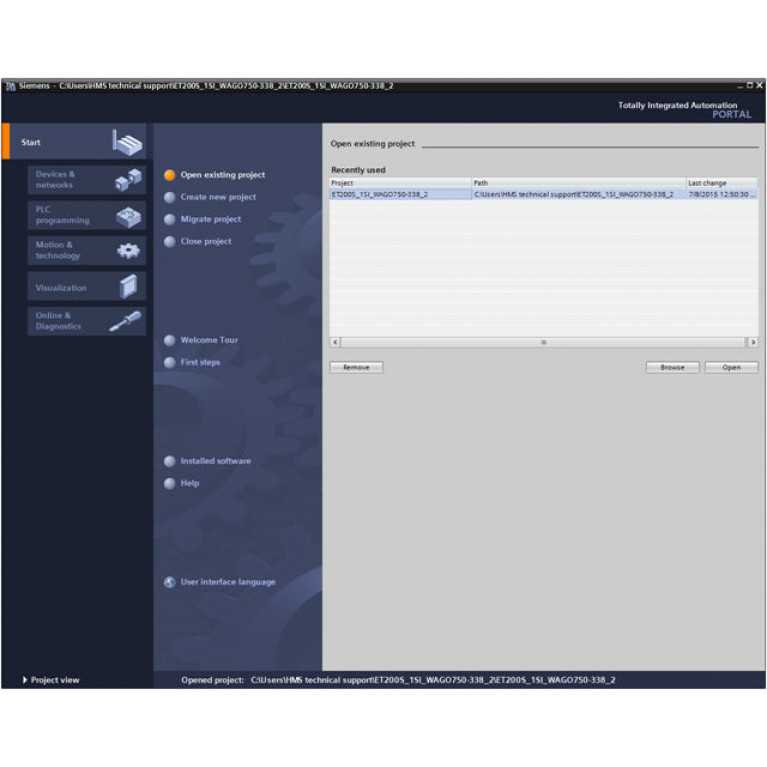
Task: Click the orange bullet beside Open existing project
Action: click(x=170, y=175)
